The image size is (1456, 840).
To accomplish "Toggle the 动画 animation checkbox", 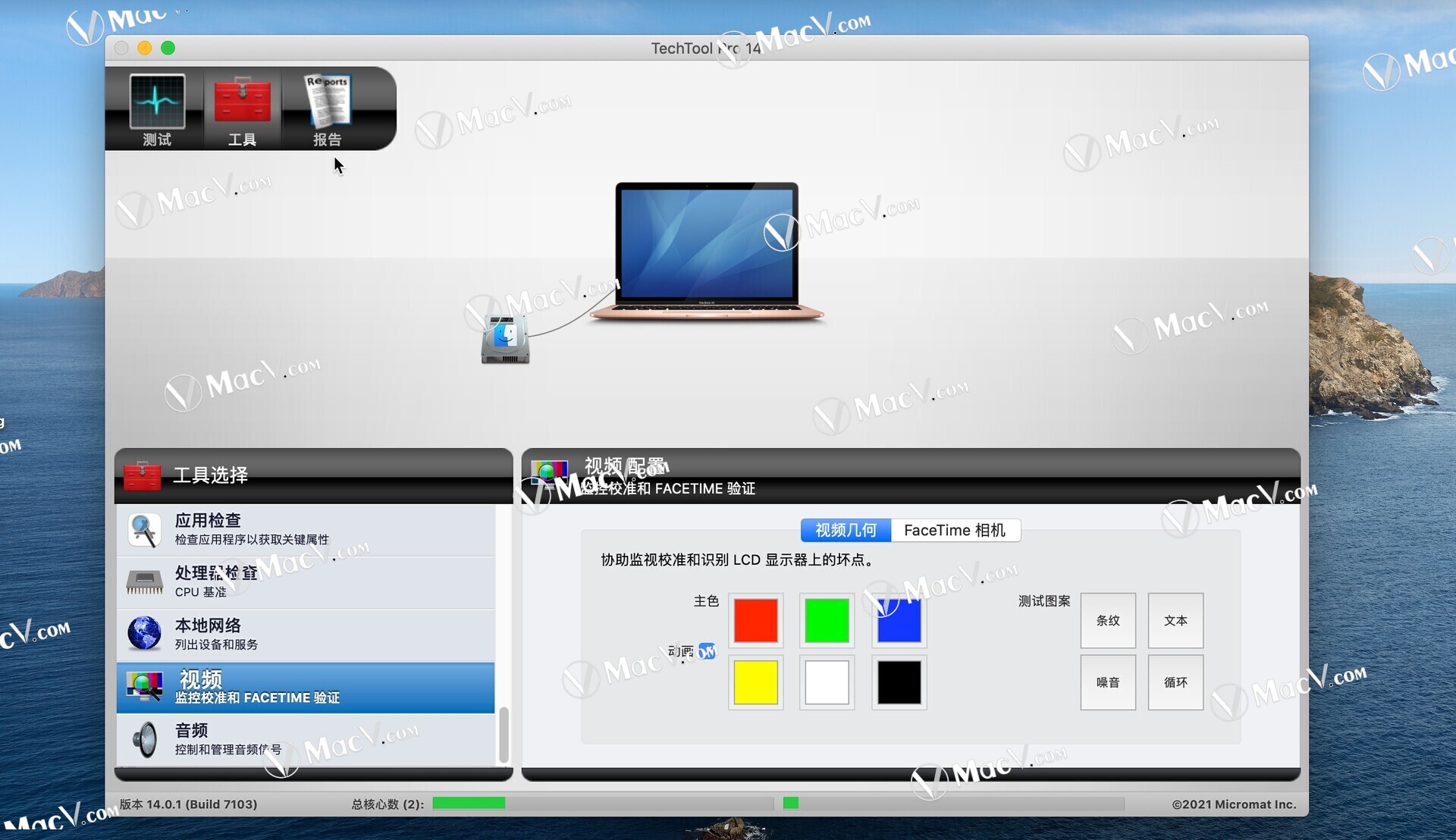I will click(x=707, y=651).
